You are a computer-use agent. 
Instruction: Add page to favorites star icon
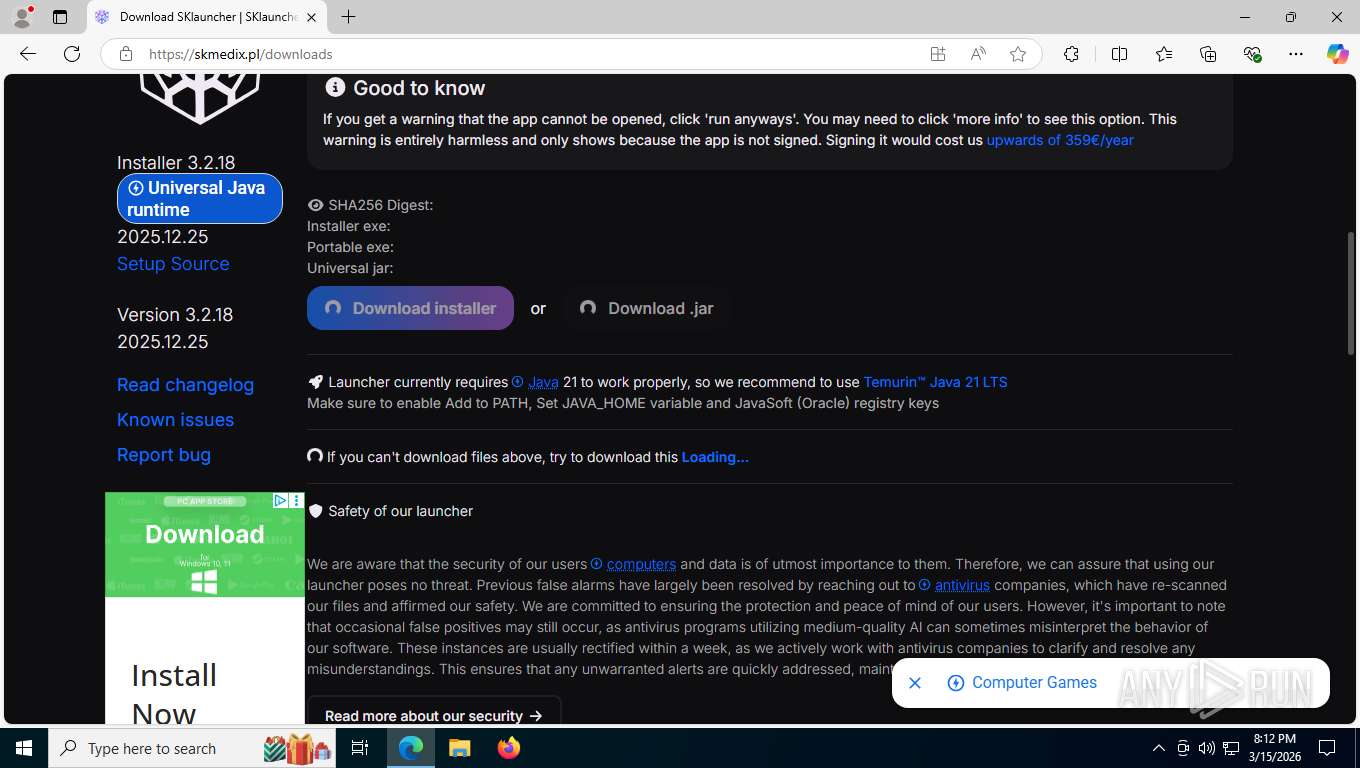coord(1018,54)
